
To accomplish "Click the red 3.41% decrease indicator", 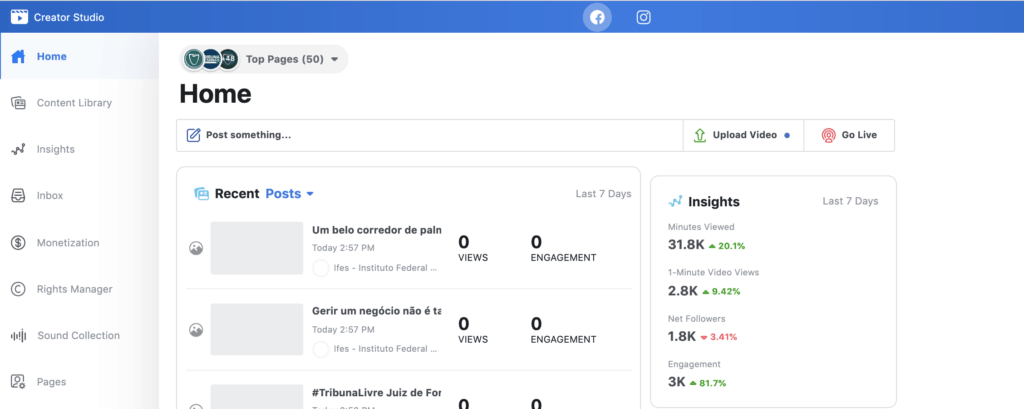I will coord(718,337).
